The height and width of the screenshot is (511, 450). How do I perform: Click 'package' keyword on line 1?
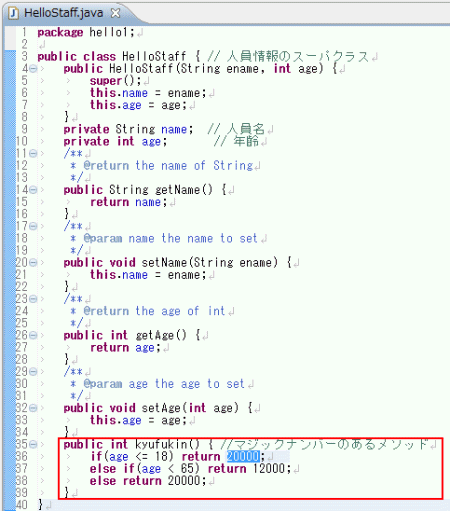(60, 33)
